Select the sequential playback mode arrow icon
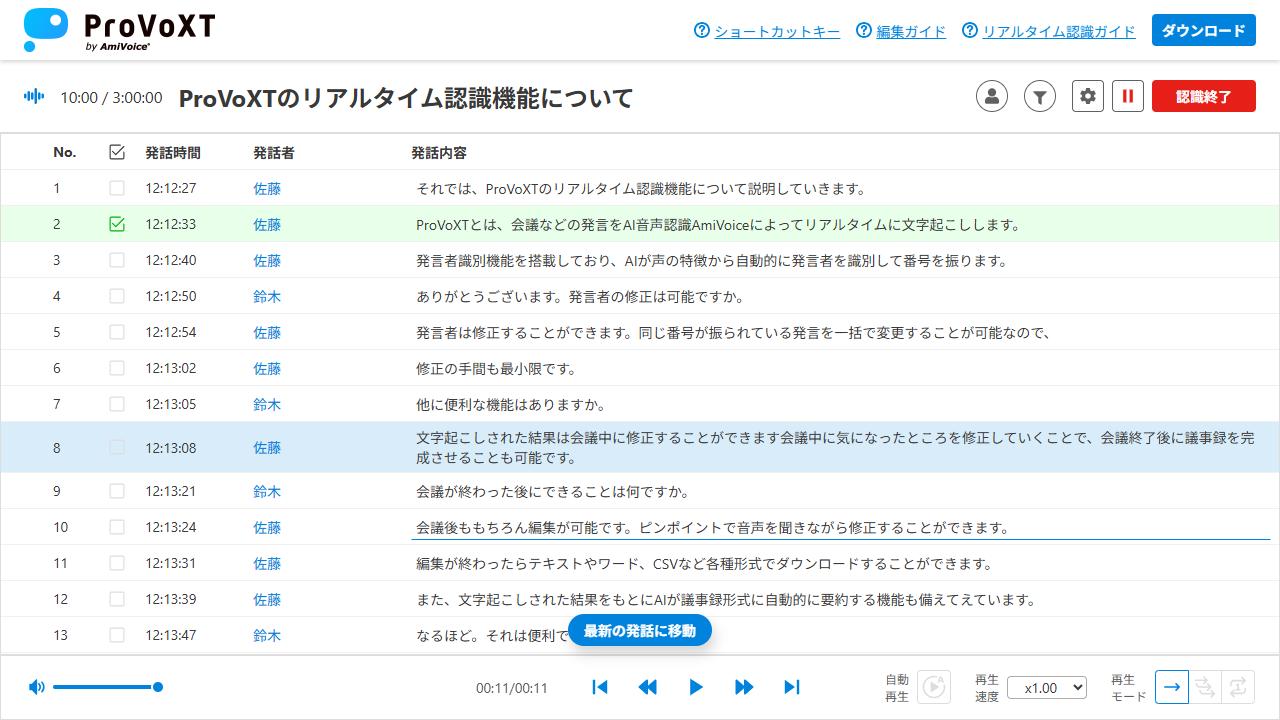This screenshot has height=720, width=1280. click(x=1171, y=687)
